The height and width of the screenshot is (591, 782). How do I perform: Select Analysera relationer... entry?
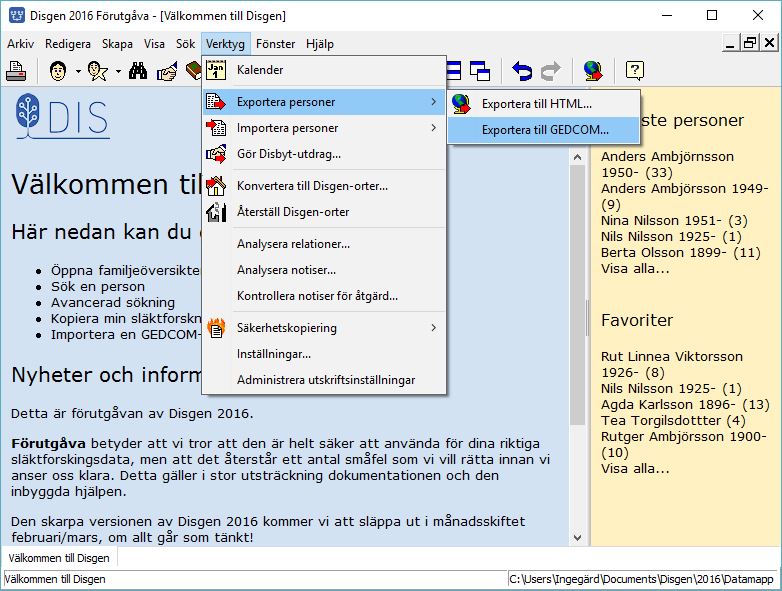324,243
